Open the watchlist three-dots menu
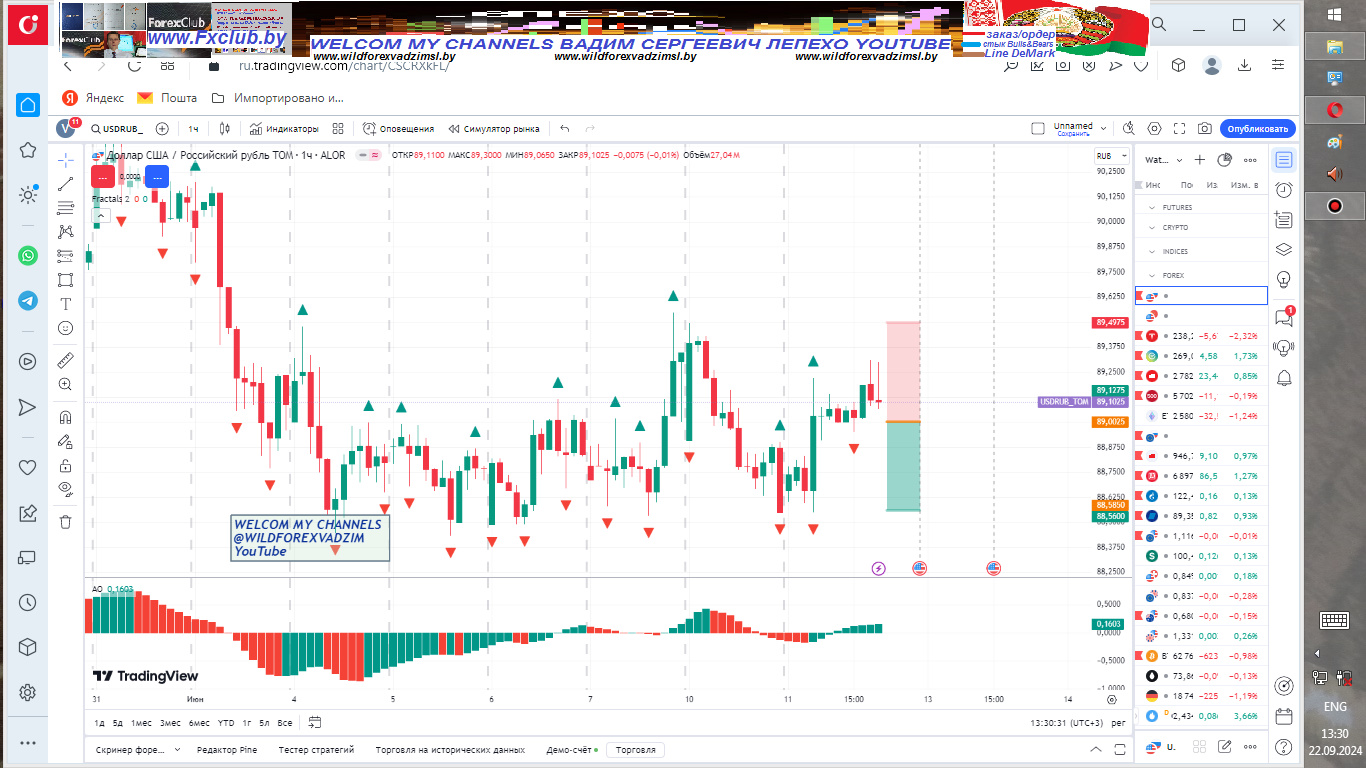The image size is (1366, 768). click(x=1250, y=160)
